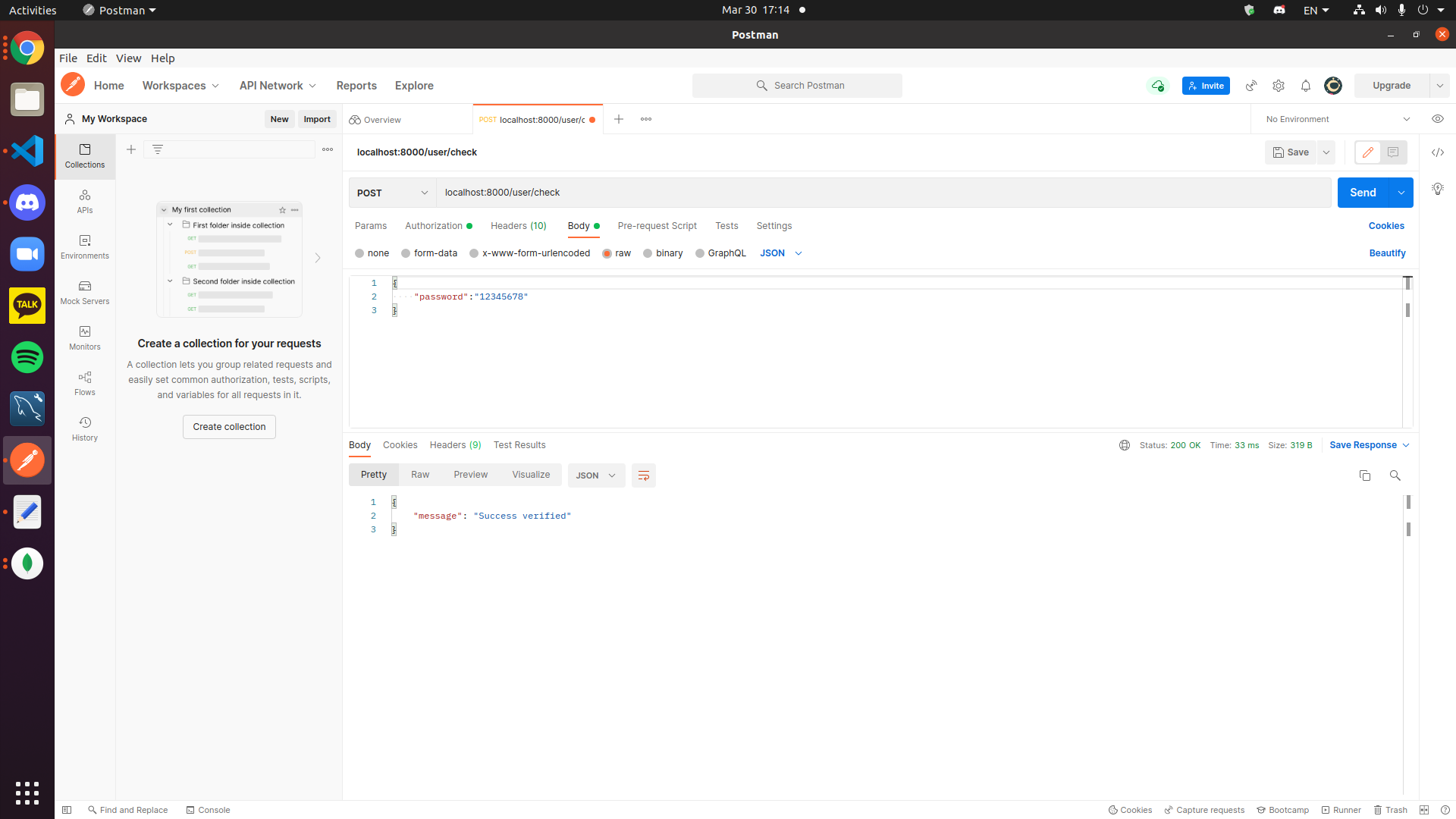Screen dimensions: 1456x819
Task: Open the collections panel three-dot options
Action: tap(328, 149)
